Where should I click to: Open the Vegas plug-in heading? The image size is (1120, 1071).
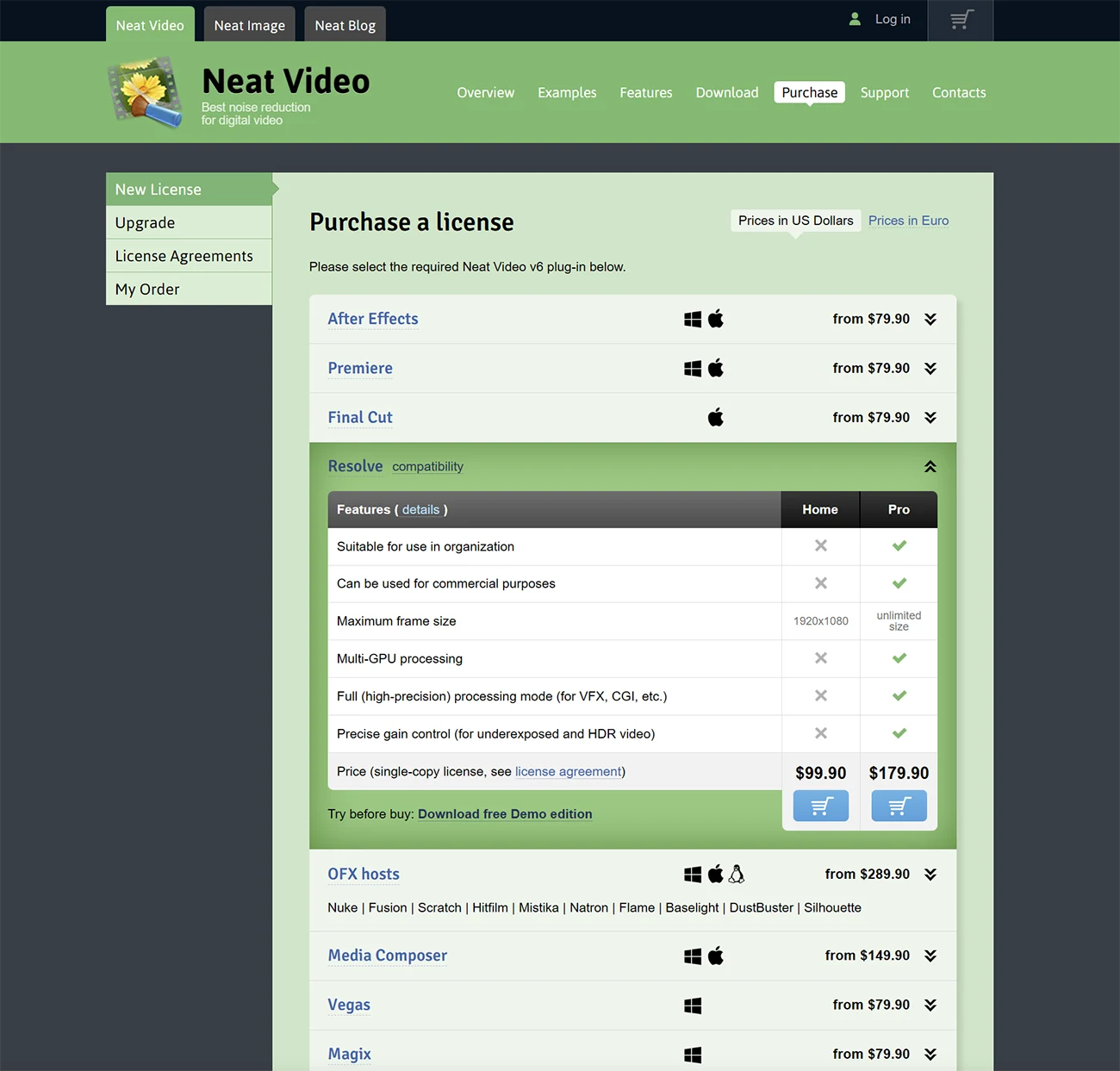[349, 1005]
